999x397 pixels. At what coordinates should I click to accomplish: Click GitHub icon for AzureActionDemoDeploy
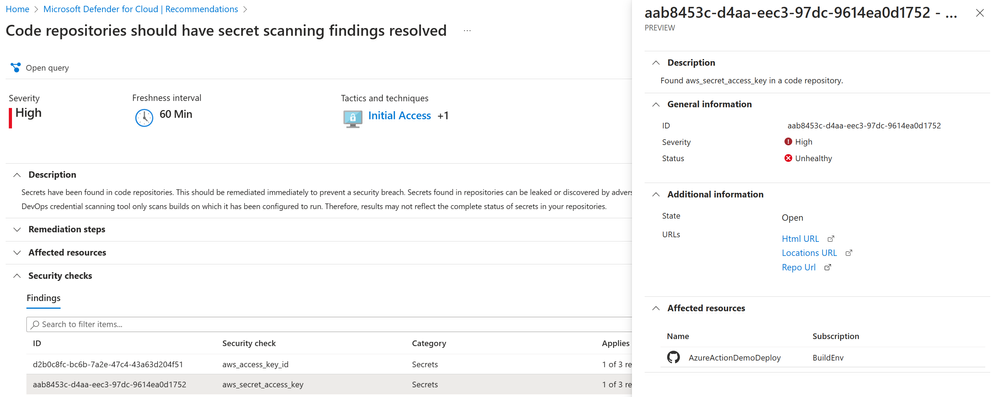(673, 357)
